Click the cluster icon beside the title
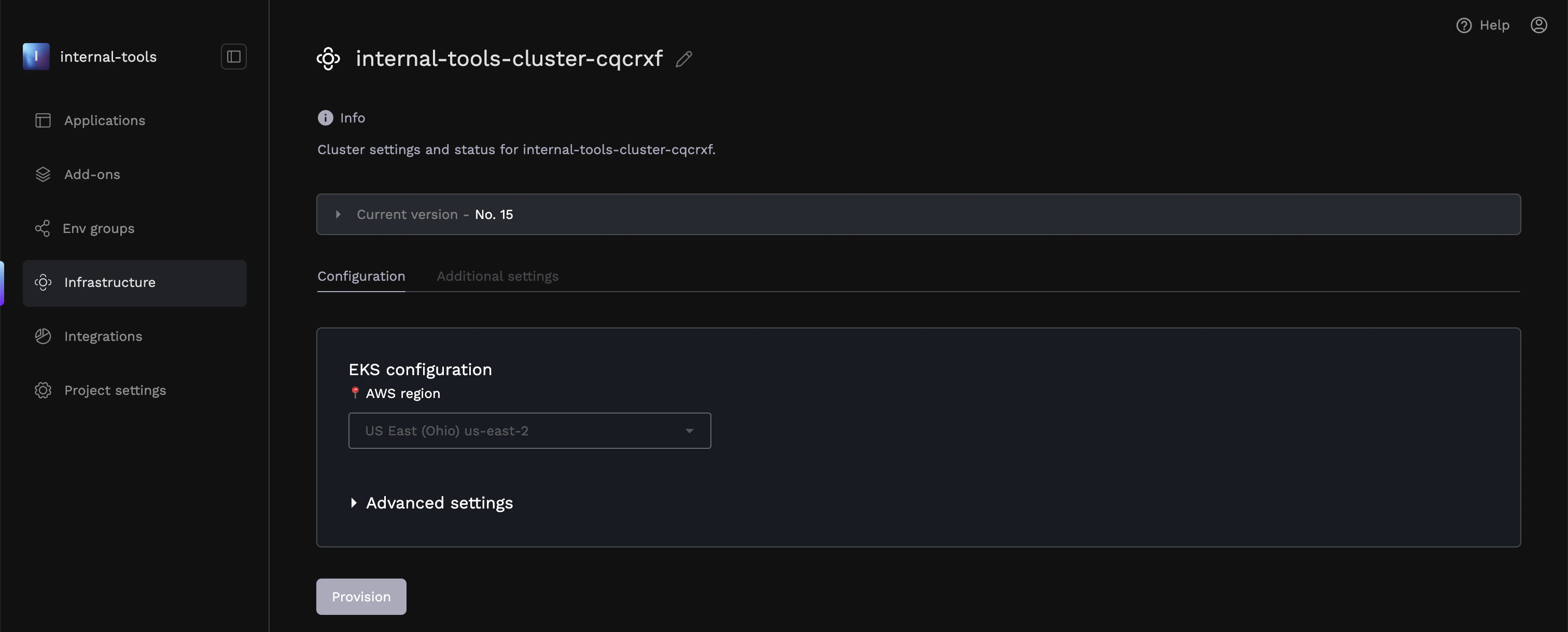Viewport: 1568px width, 632px height. 328,59
